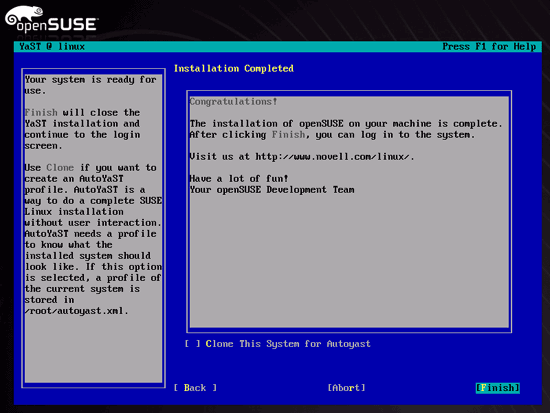Click the /root/autoyast.xml path text
This screenshot has height=413, width=550.
(76, 311)
